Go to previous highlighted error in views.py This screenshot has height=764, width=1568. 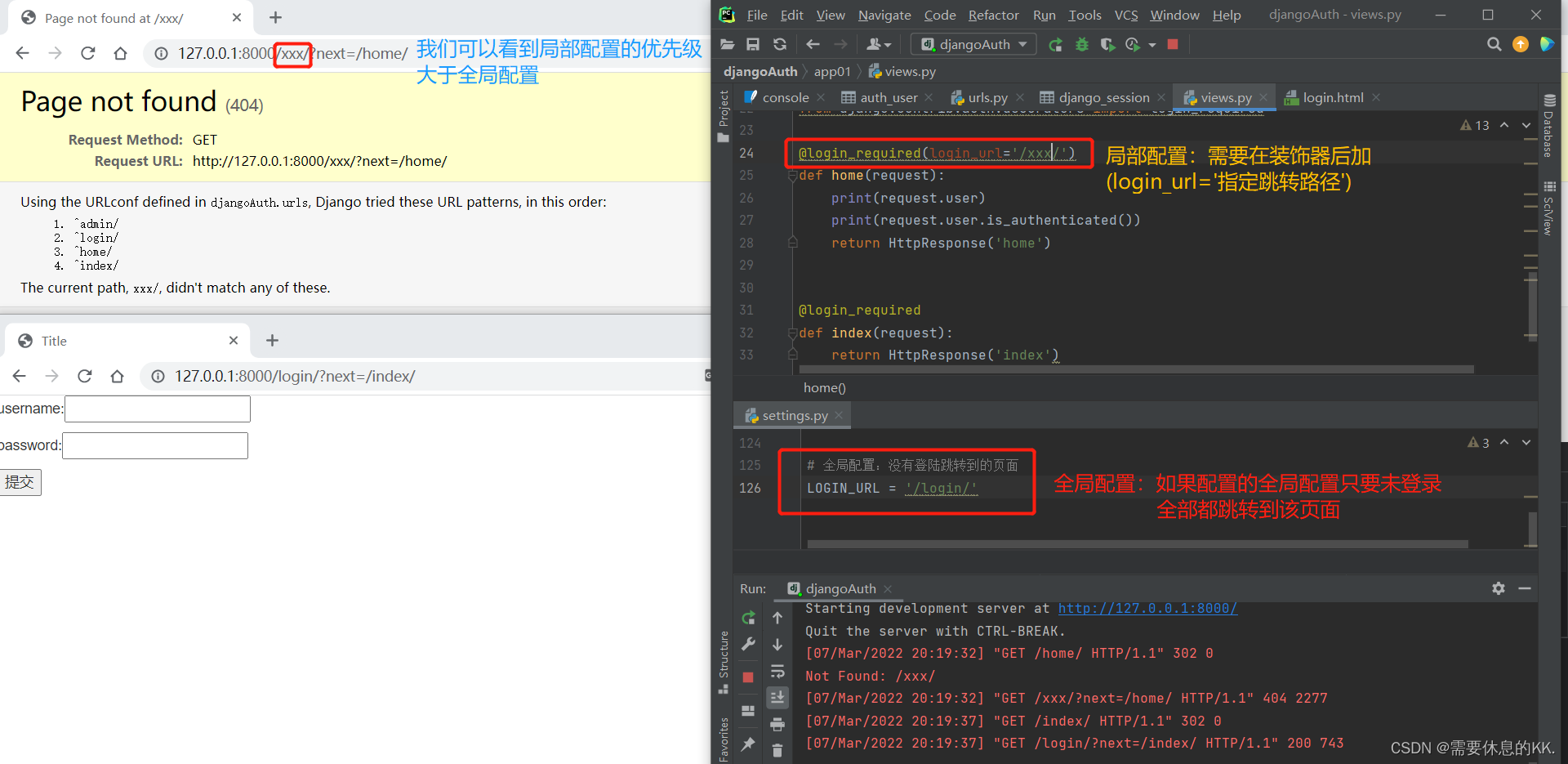1504,125
